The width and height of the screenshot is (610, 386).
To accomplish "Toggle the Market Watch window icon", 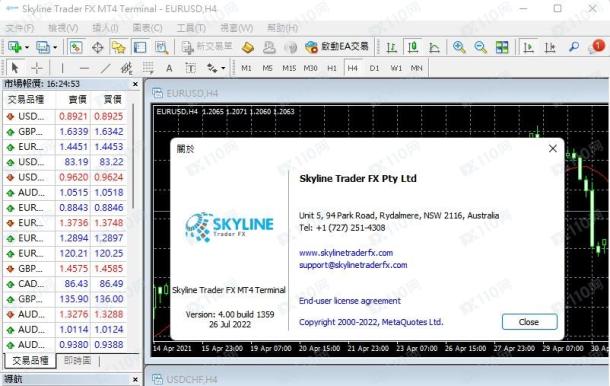I will tap(76, 47).
